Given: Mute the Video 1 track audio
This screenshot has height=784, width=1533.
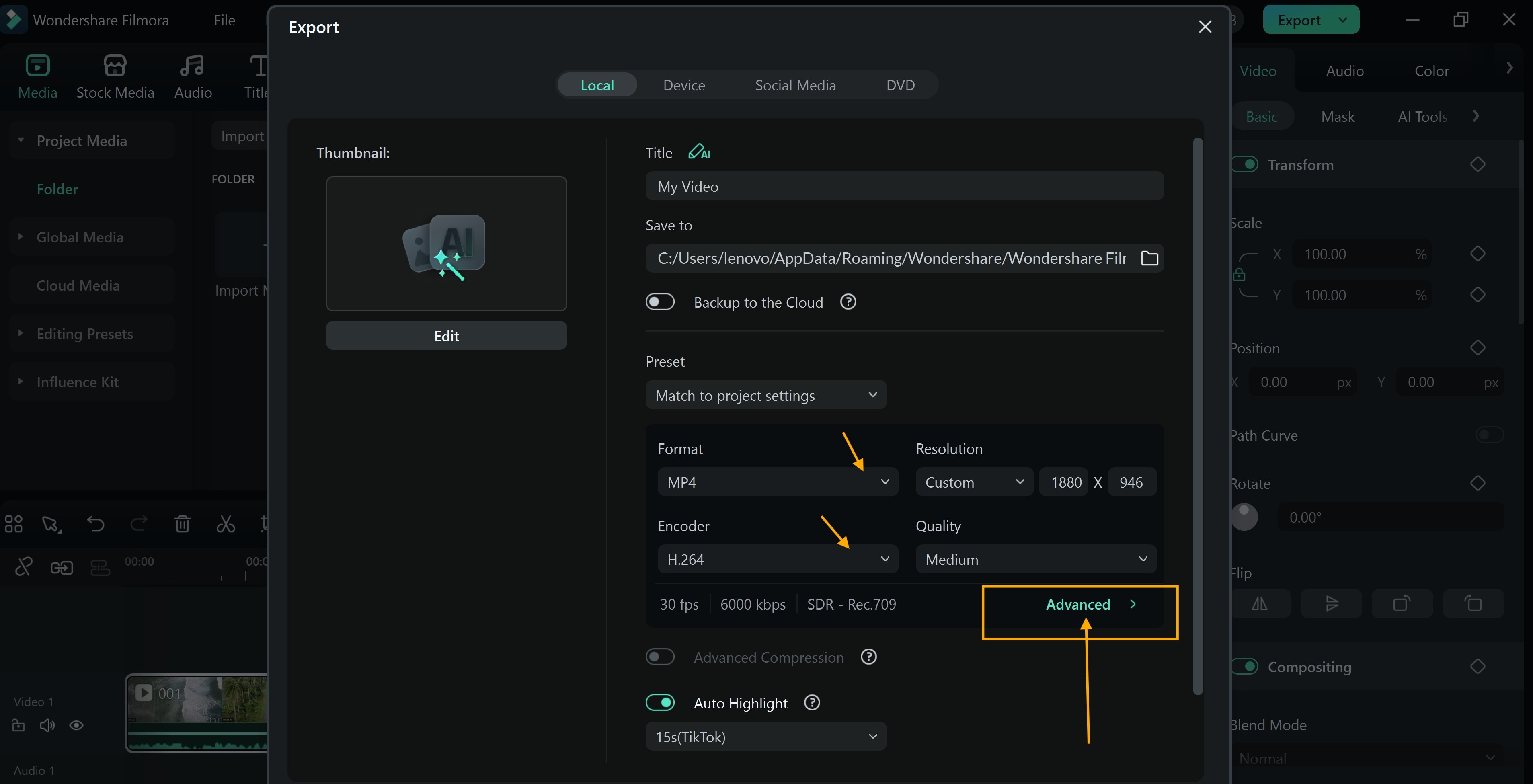Looking at the screenshot, I should (47, 725).
